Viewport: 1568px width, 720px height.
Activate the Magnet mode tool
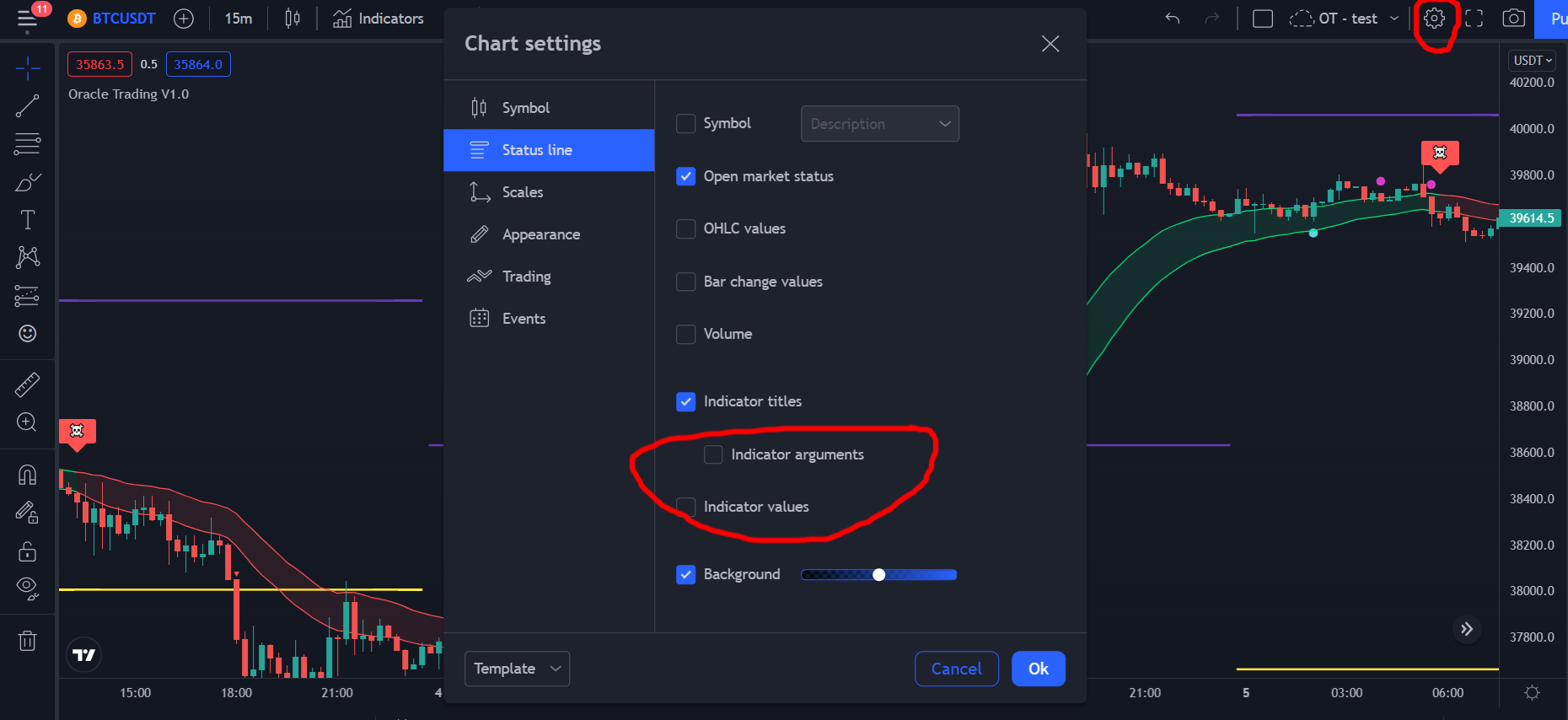[x=27, y=476]
